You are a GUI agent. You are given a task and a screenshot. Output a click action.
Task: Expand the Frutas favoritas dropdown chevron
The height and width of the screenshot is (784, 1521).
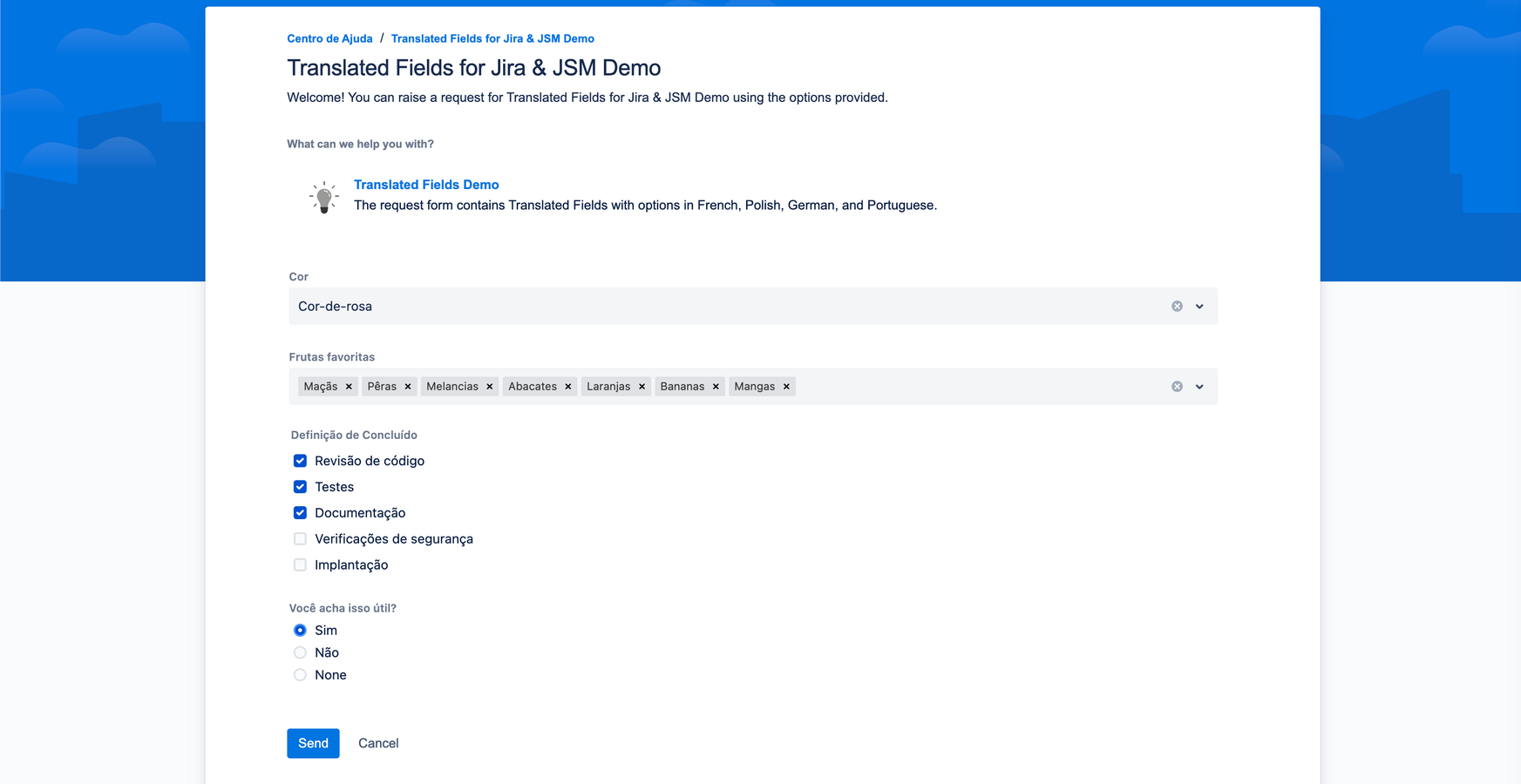pyautogui.click(x=1199, y=387)
